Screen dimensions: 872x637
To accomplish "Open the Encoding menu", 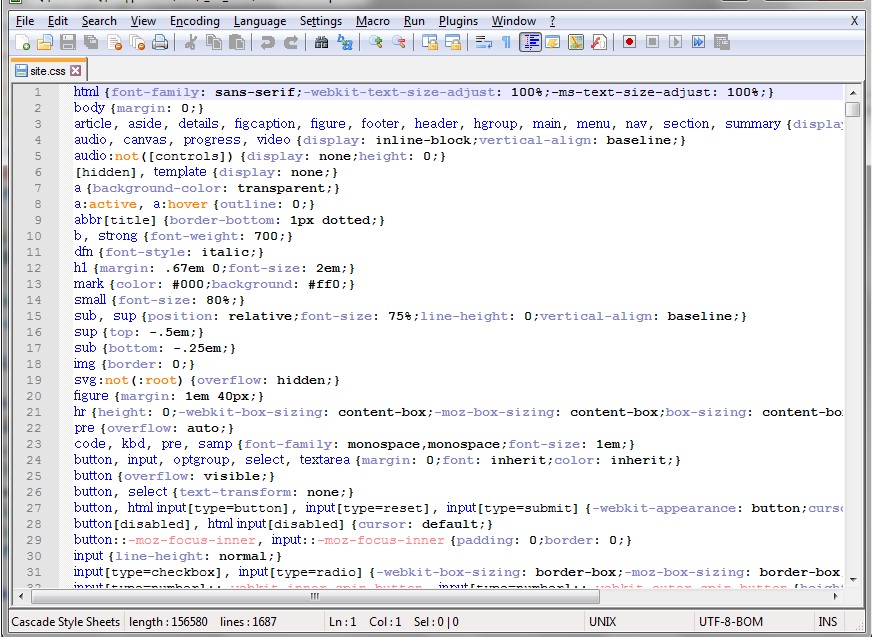I will point(195,21).
